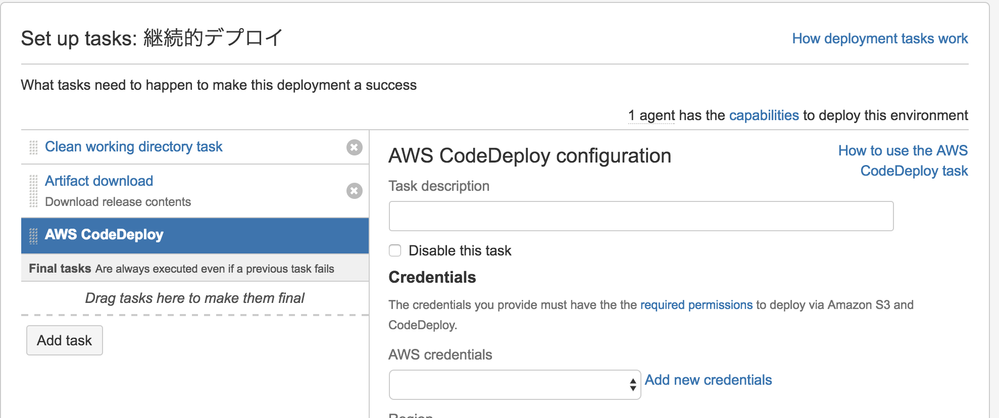Screen dimensions: 999x418
Task: Open the required permissions link
Action: 696,305
